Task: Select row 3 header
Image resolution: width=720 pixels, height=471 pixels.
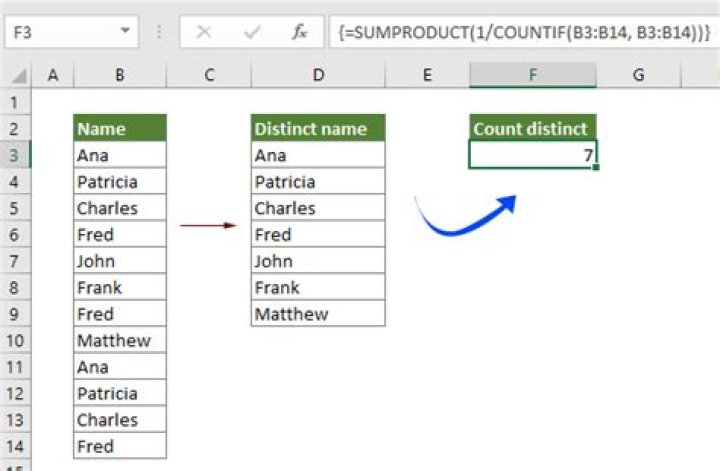Action: click(x=15, y=155)
